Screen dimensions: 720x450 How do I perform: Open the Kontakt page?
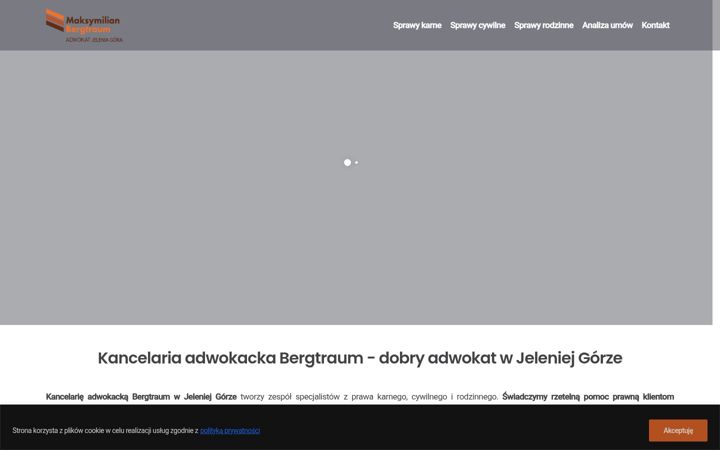pyautogui.click(x=655, y=25)
